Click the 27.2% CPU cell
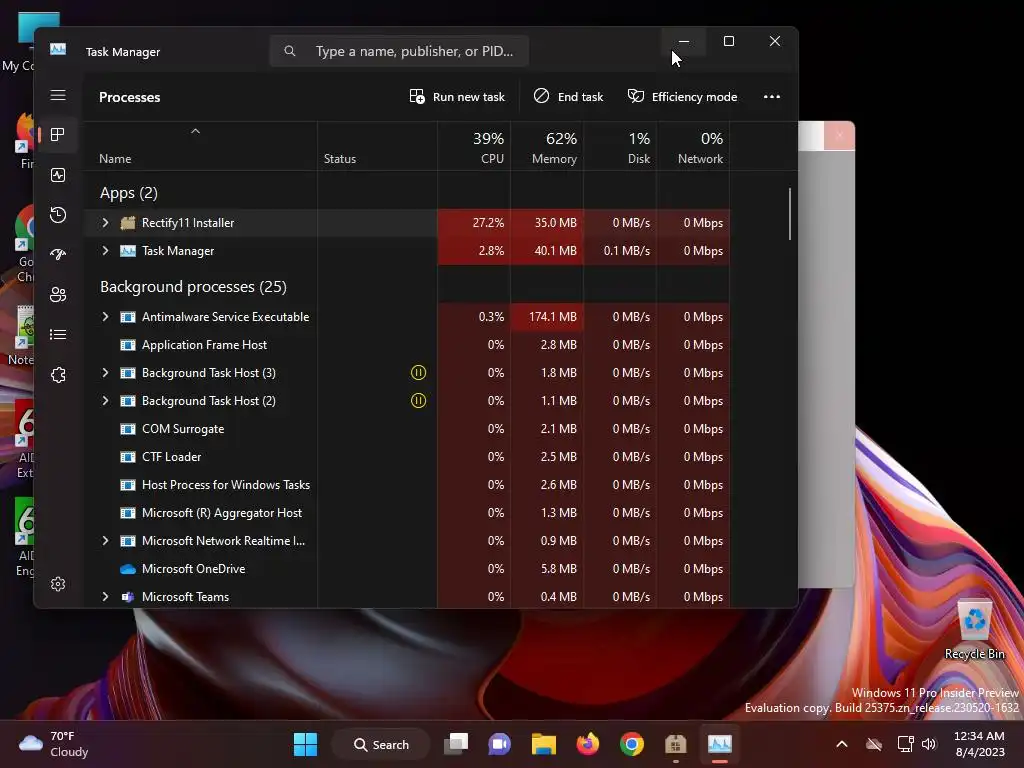The width and height of the screenshot is (1024, 768). click(x=475, y=223)
